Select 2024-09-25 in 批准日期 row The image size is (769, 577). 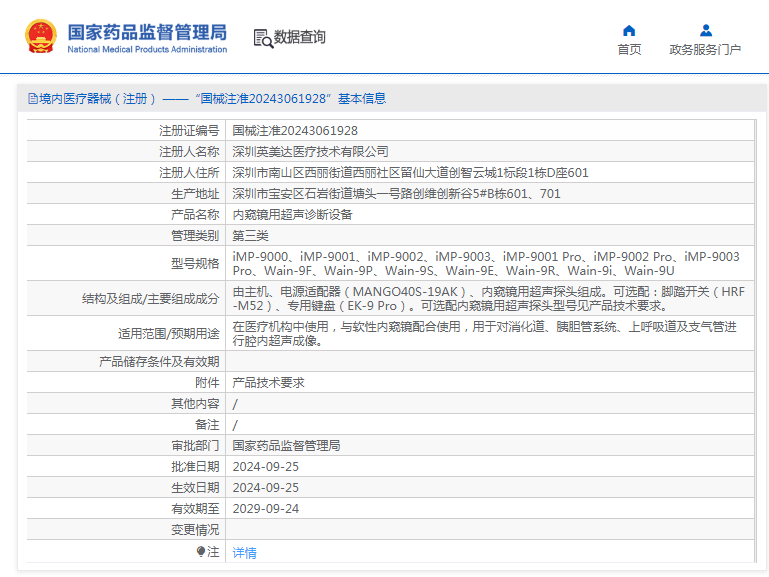265,467
